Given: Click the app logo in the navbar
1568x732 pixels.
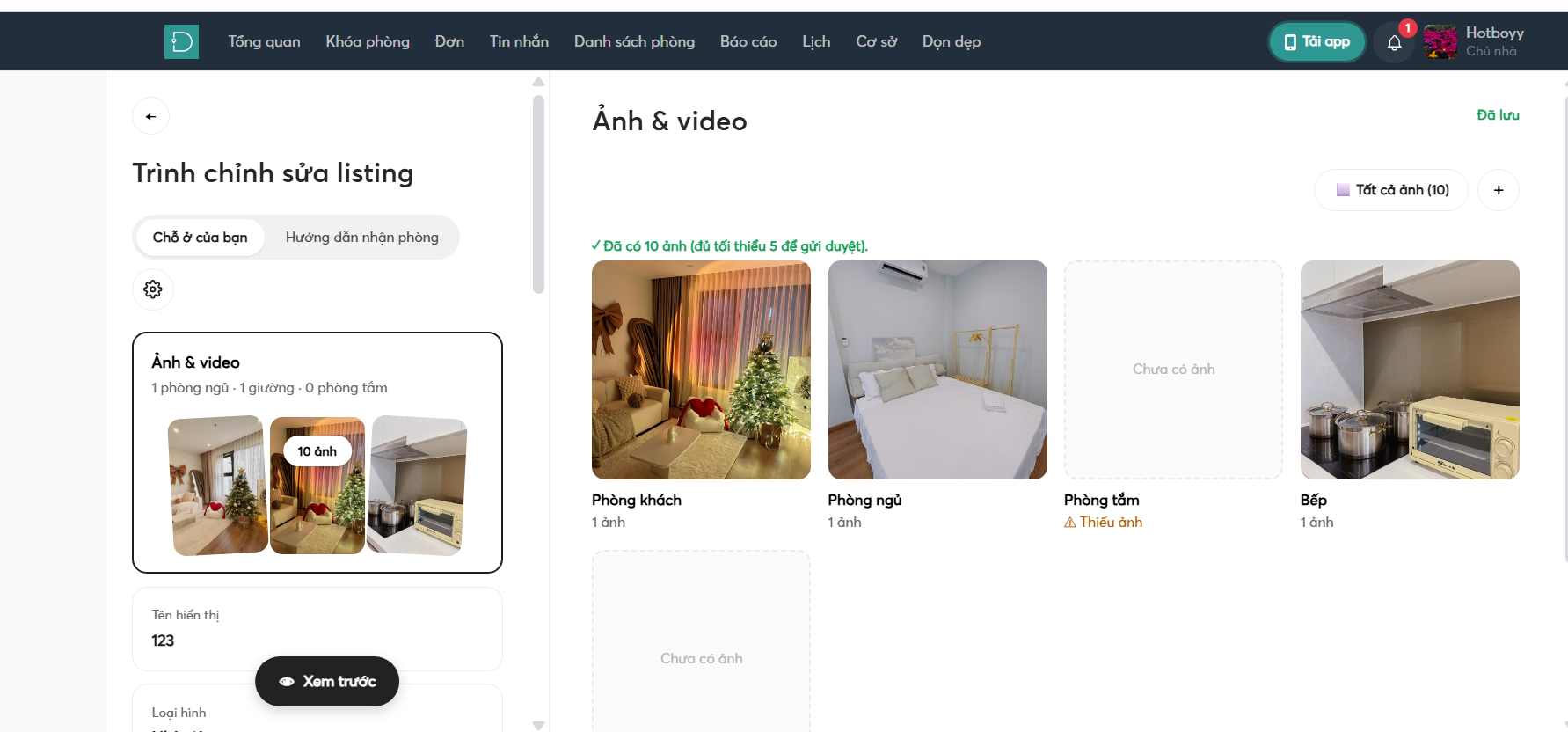Looking at the screenshot, I should coord(181,41).
